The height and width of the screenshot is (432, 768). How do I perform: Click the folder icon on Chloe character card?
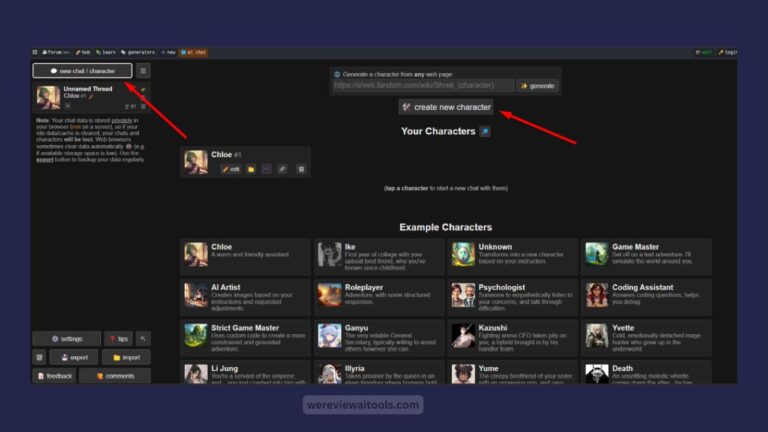(251, 169)
